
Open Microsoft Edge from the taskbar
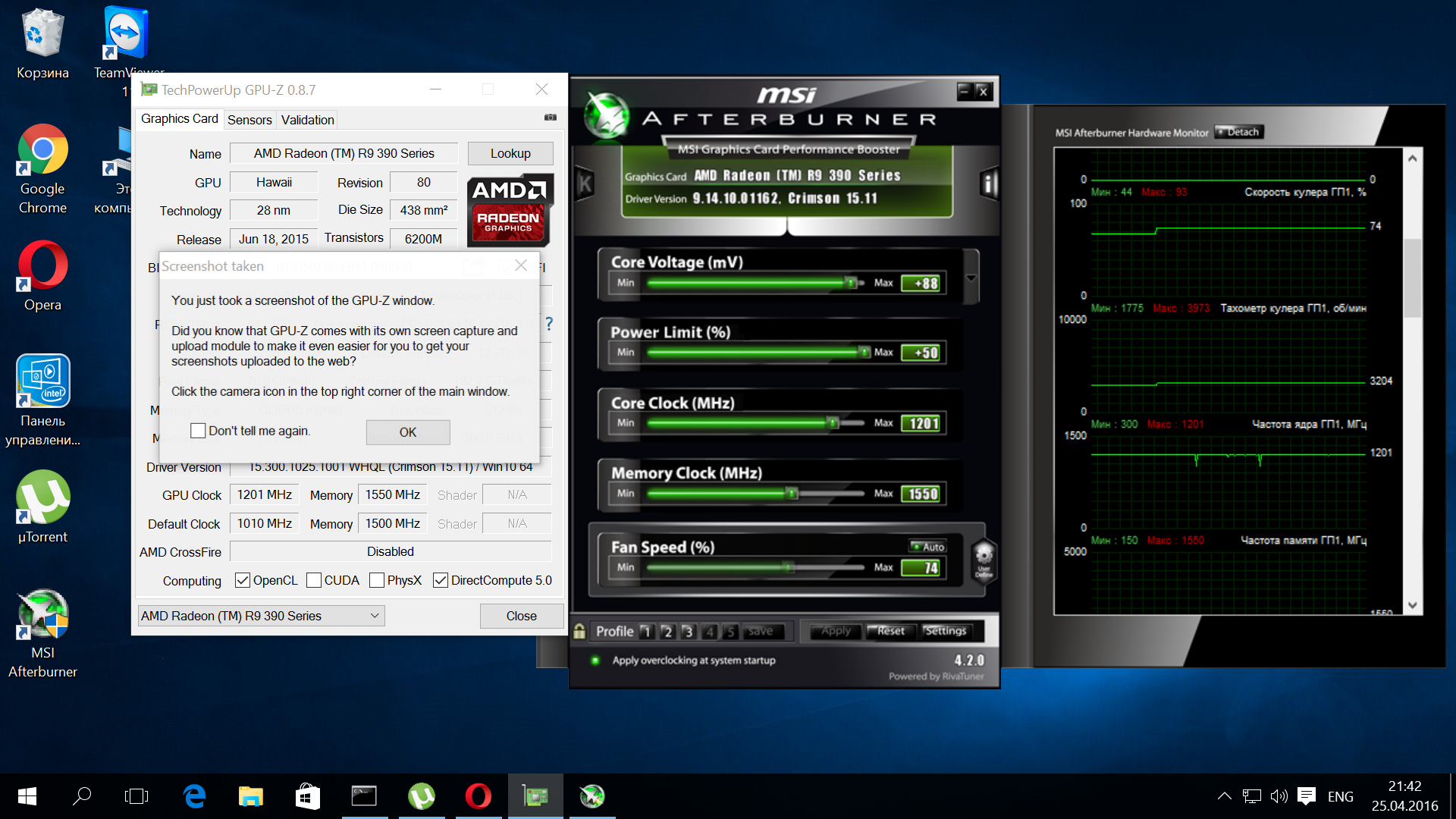coord(194,796)
